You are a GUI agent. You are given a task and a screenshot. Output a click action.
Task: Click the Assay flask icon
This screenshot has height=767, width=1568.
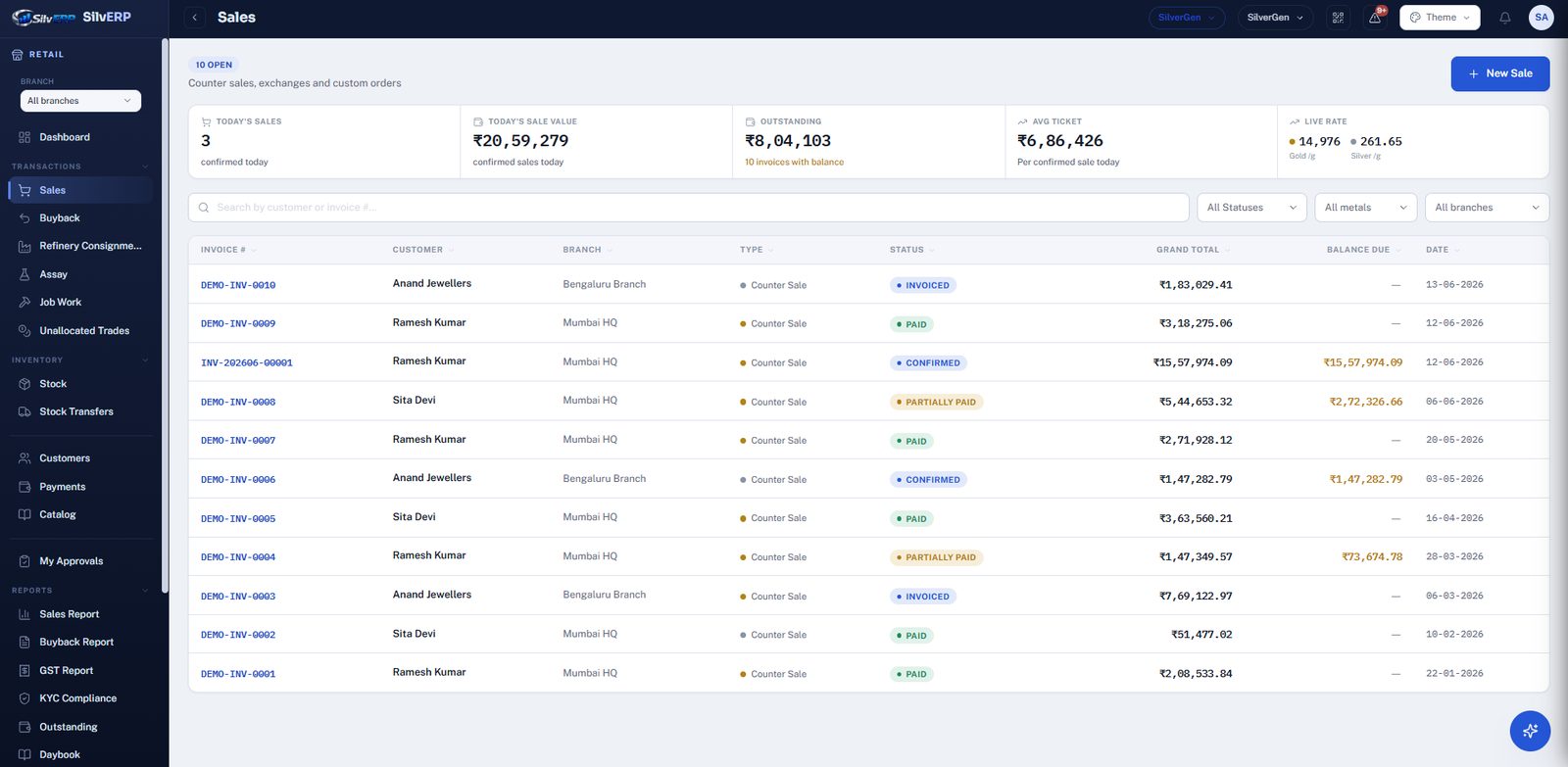24,274
